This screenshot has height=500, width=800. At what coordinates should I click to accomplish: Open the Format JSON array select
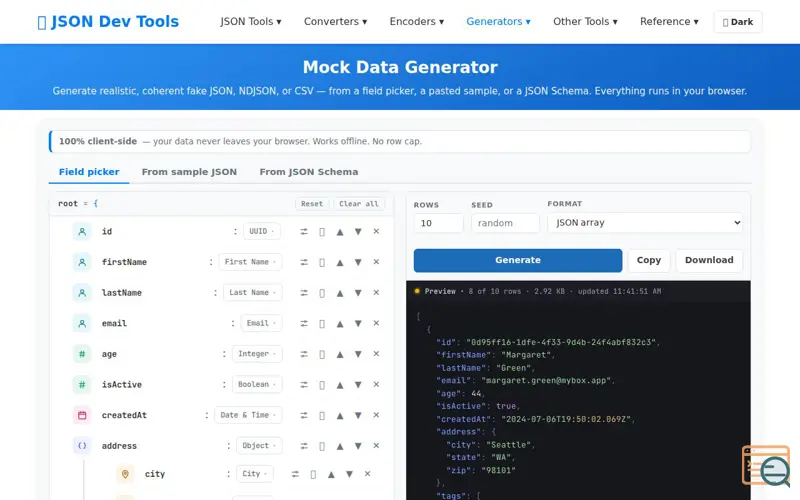tap(645, 223)
